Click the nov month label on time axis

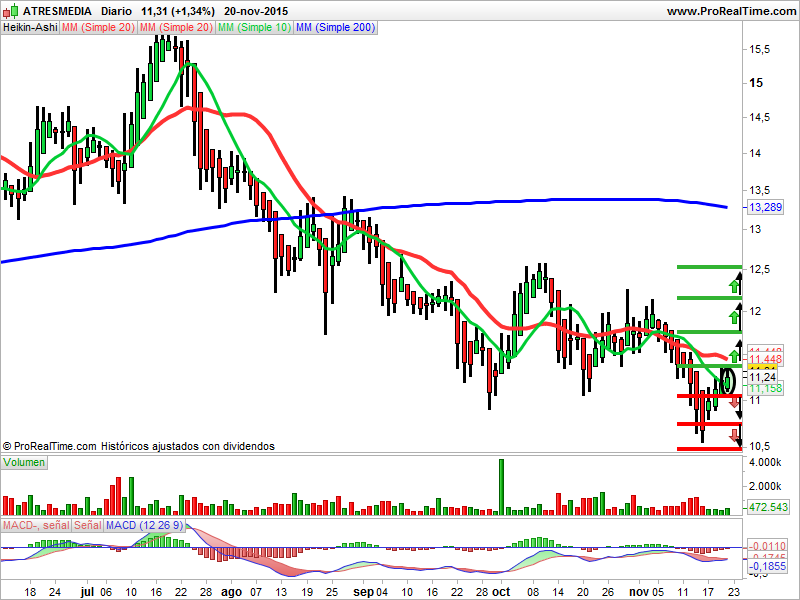point(639,592)
